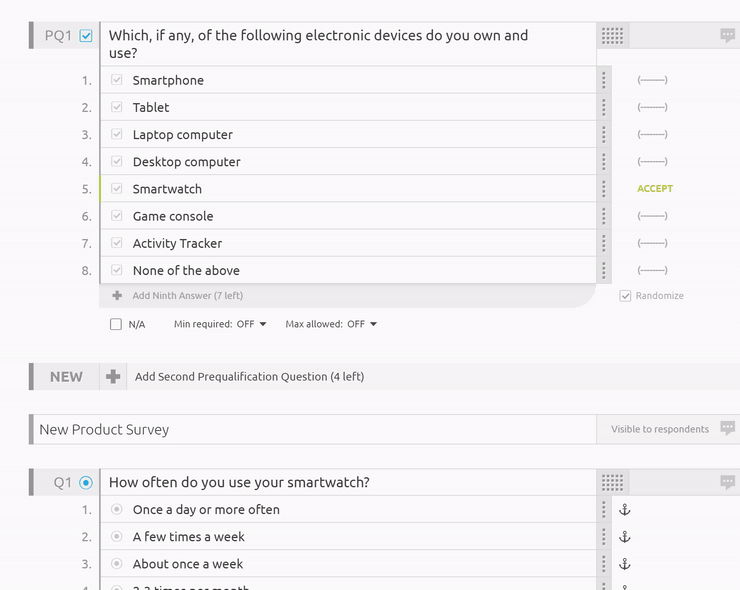Open the Min required dropdown

pos(220,324)
